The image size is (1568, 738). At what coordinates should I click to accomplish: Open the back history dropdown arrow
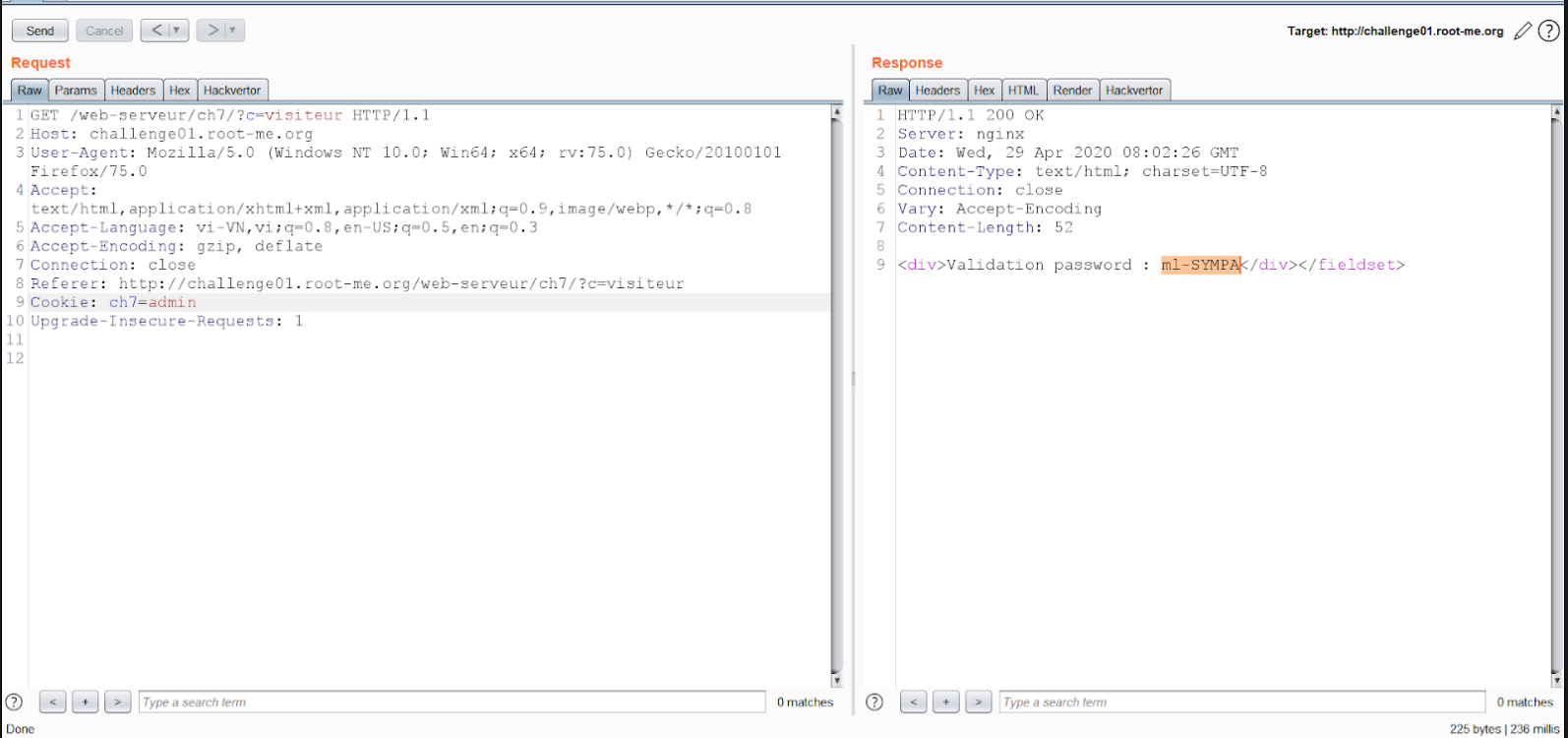179,31
